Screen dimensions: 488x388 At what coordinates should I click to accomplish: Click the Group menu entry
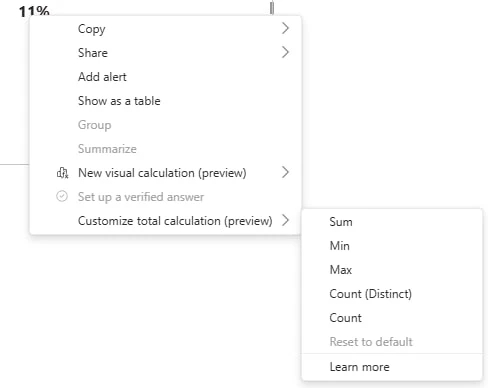coord(165,125)
